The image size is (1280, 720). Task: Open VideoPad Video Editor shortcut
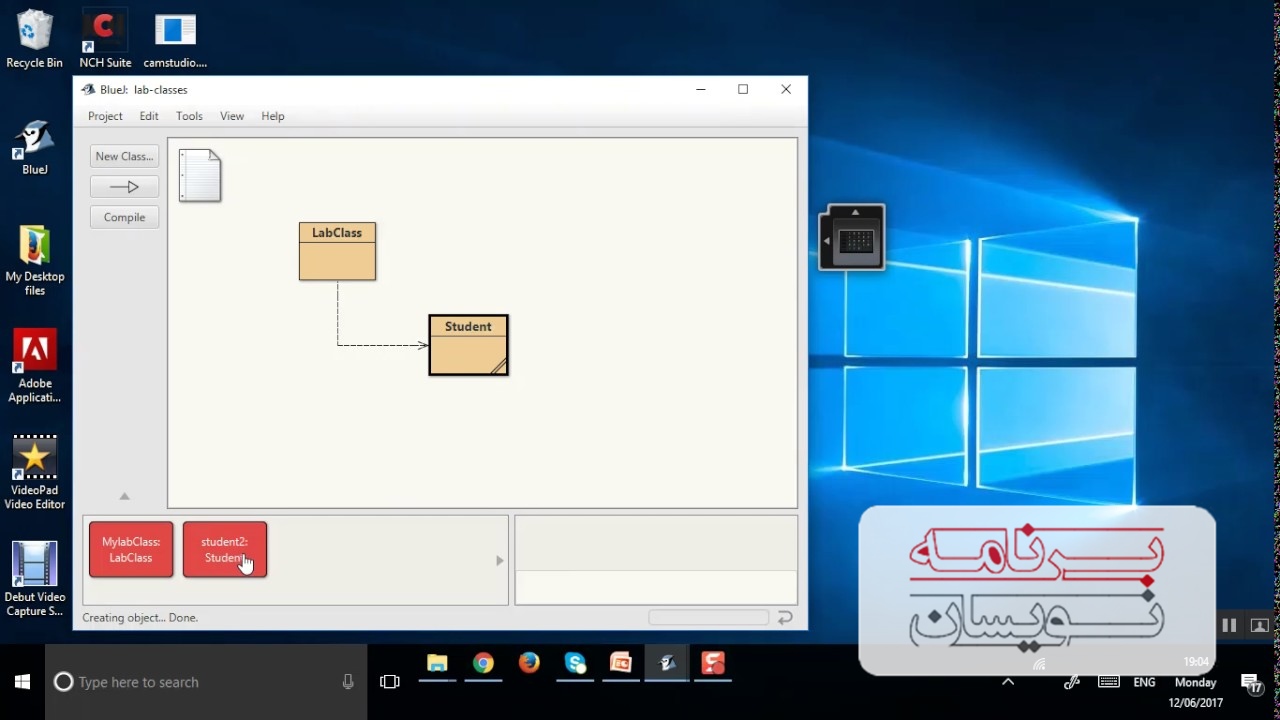pos(35,472)
